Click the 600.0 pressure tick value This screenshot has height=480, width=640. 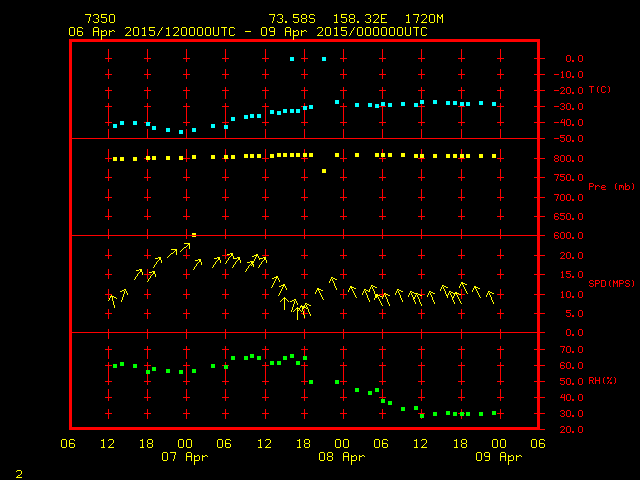pos(563,236)
